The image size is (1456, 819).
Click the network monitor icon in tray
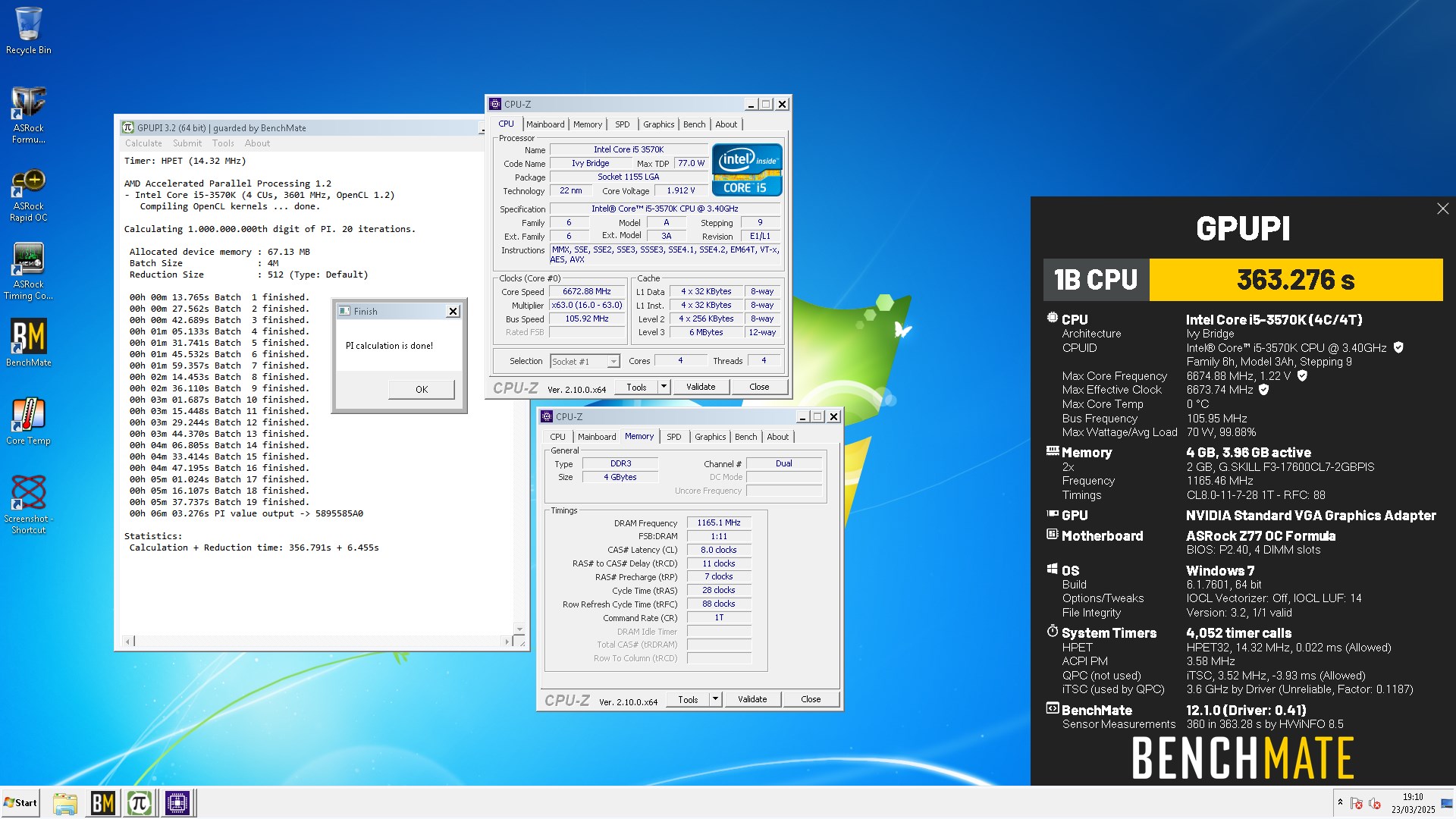click(x=1447, y=803)
